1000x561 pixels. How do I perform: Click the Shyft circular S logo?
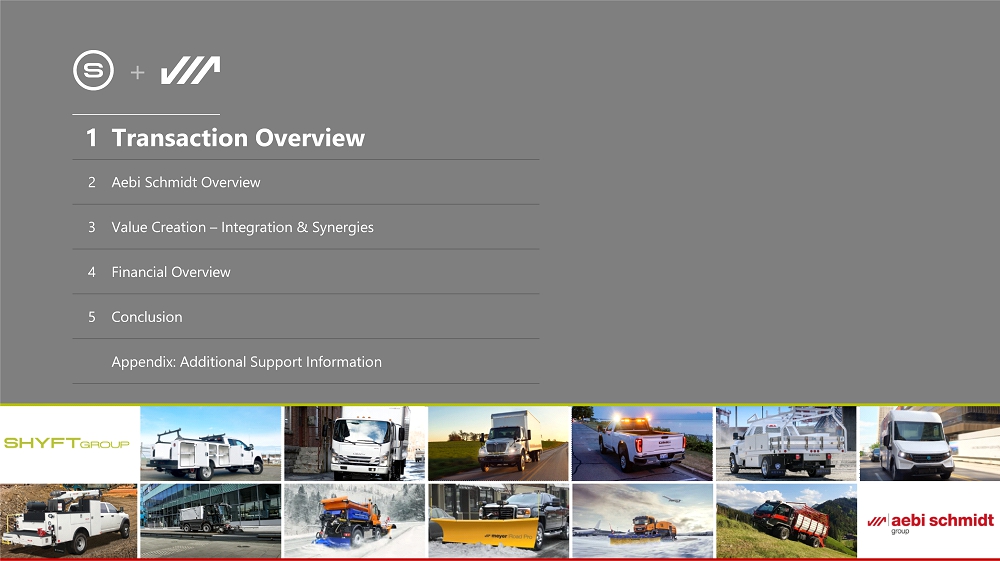(93, 70)
